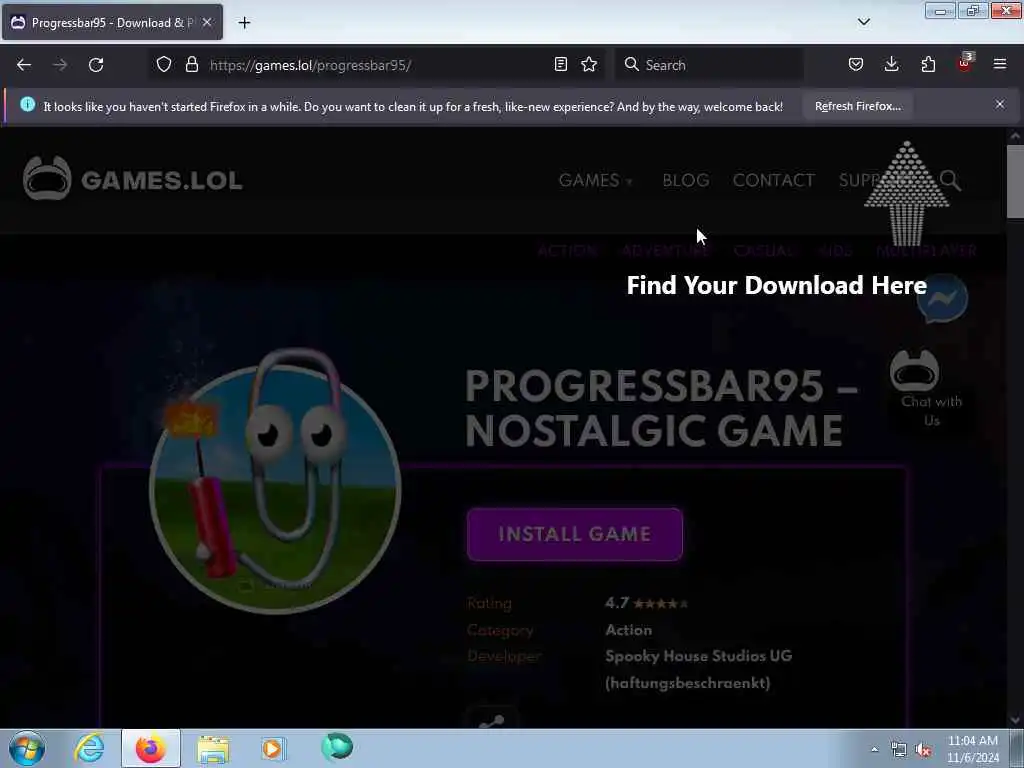Open a new browser tab
Screen dimensions: 1024x768
[244, 23]
